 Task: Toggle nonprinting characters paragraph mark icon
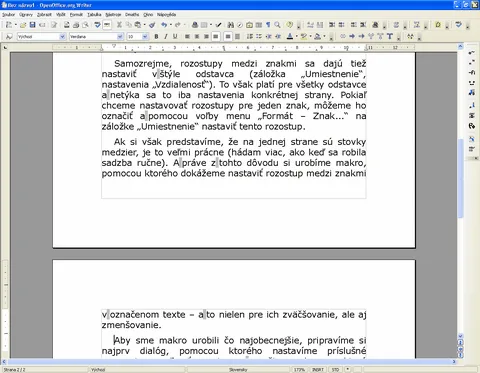coord(268,25)
